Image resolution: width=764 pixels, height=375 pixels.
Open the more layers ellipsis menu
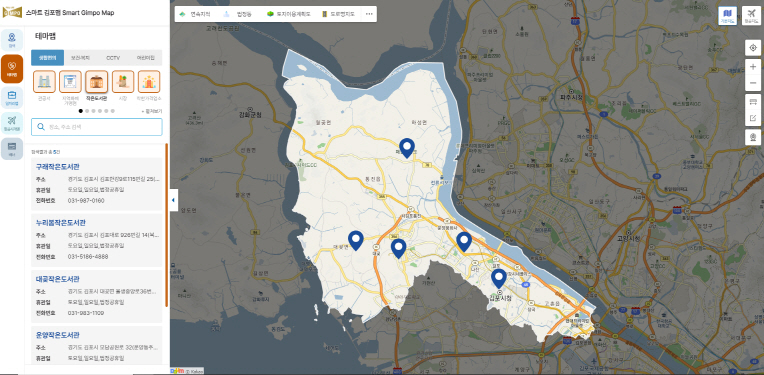(369, 14)
